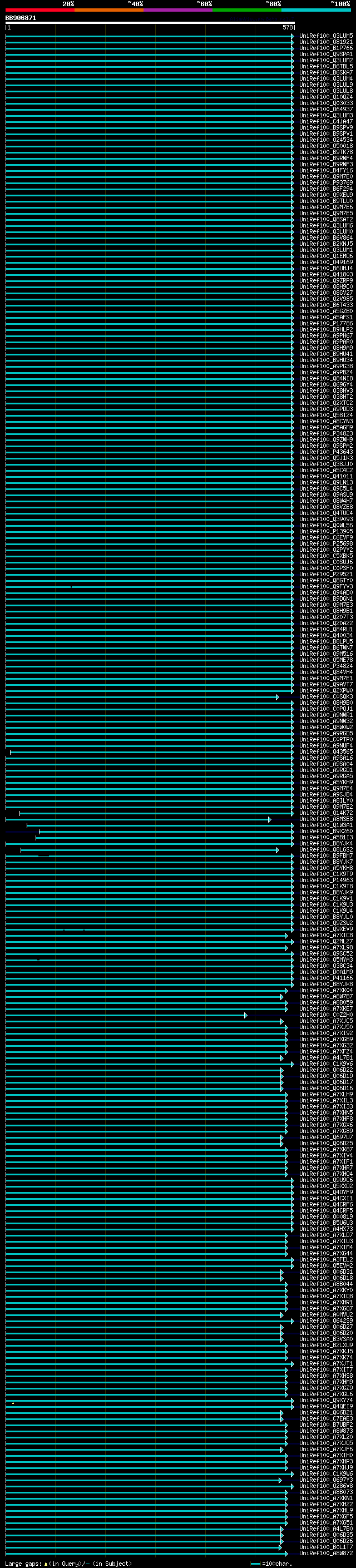Select subject label UniRef100_B7UBF2

coord(326,1425)
